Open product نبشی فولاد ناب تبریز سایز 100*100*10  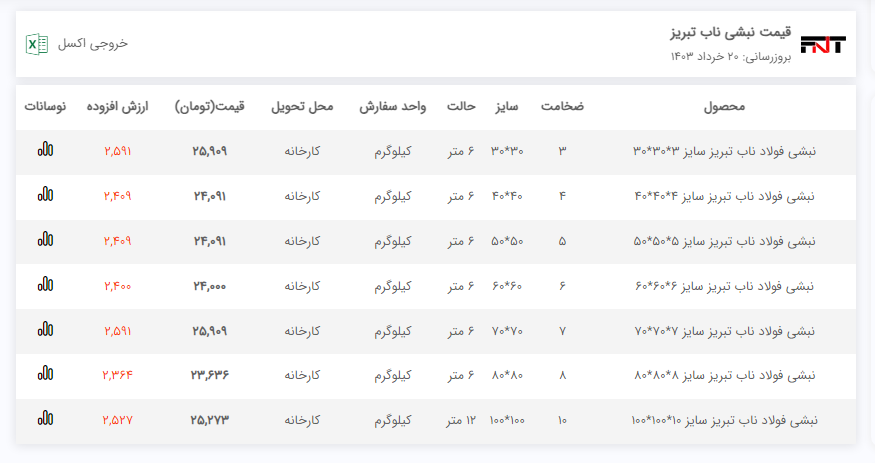pyautogui.click(x=724, y=420)
